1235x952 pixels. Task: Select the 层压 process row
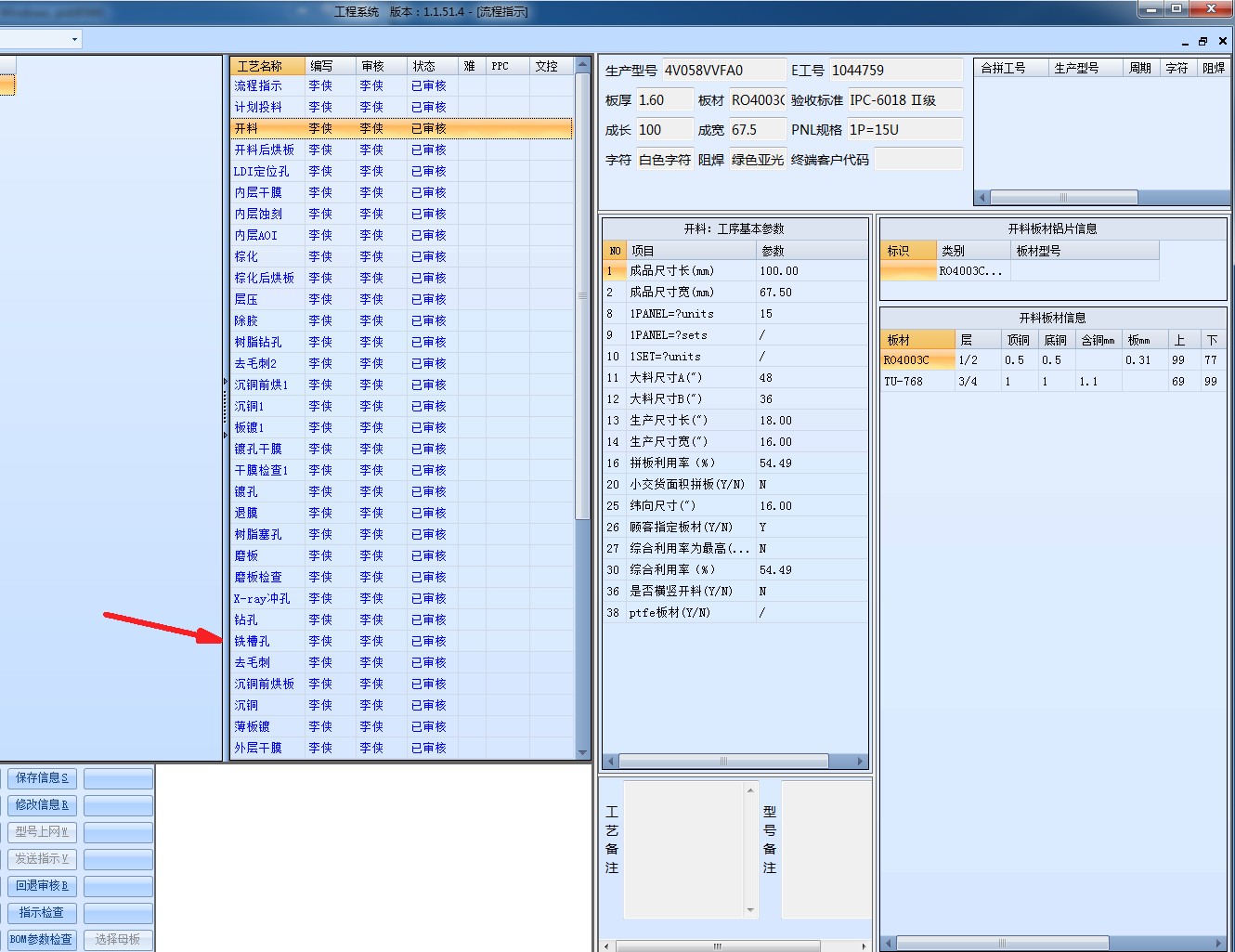pos(401,299)
